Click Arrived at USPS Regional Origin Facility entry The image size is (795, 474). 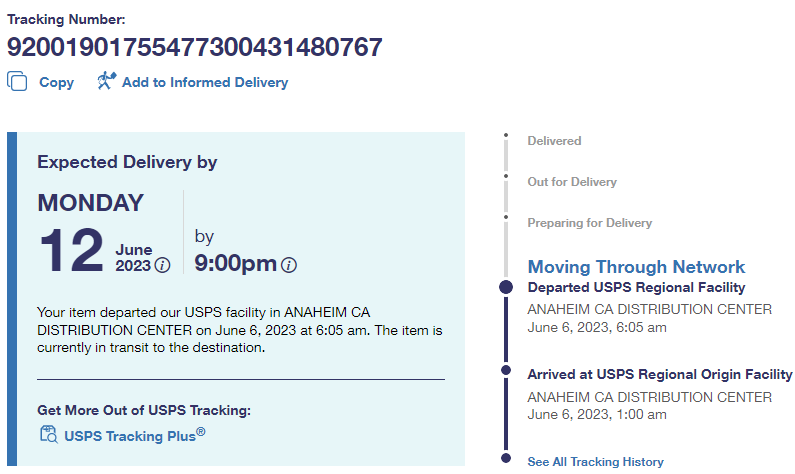click(660, 374)
